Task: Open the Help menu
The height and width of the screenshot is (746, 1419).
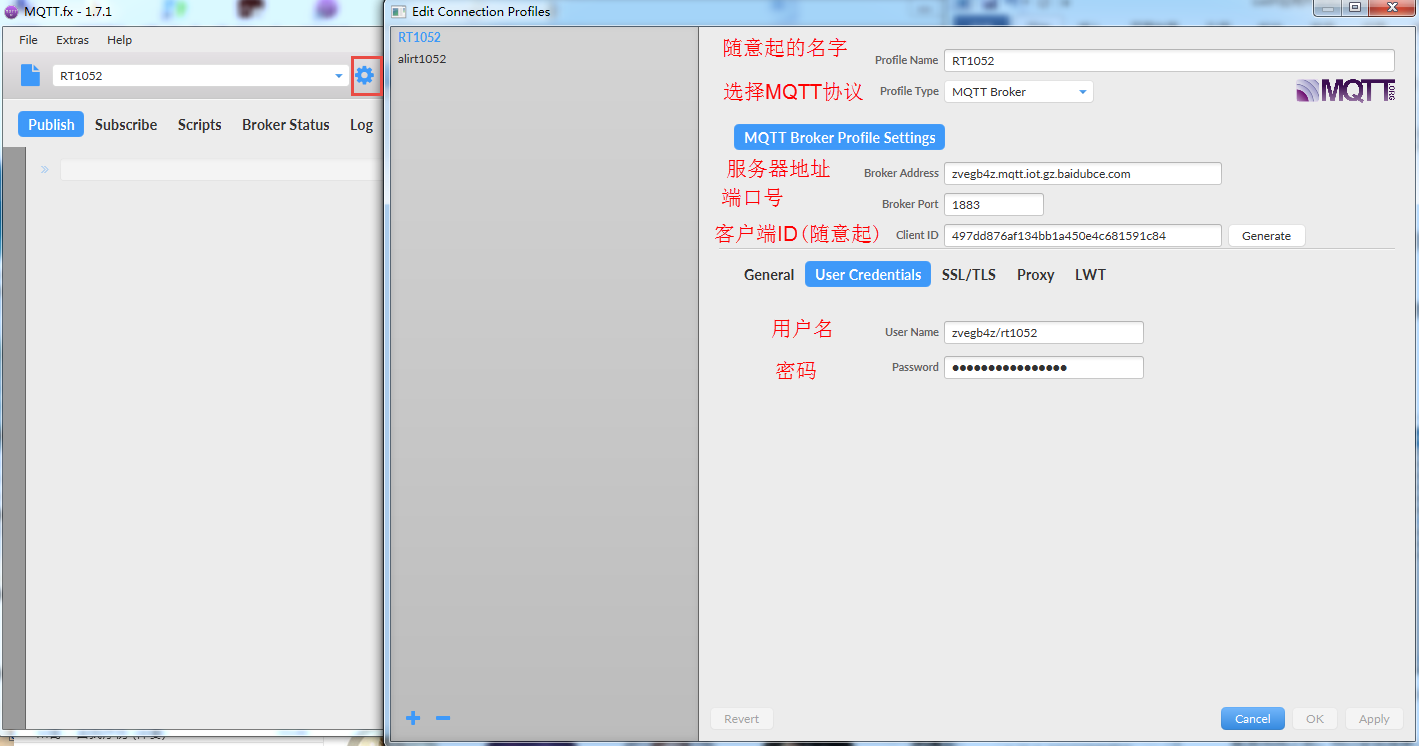Action: pos(119,40)
